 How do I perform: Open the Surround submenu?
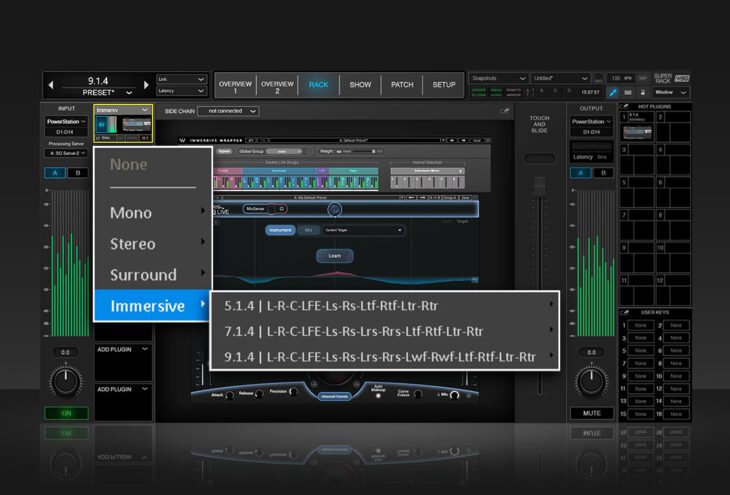tap(152, 275)
